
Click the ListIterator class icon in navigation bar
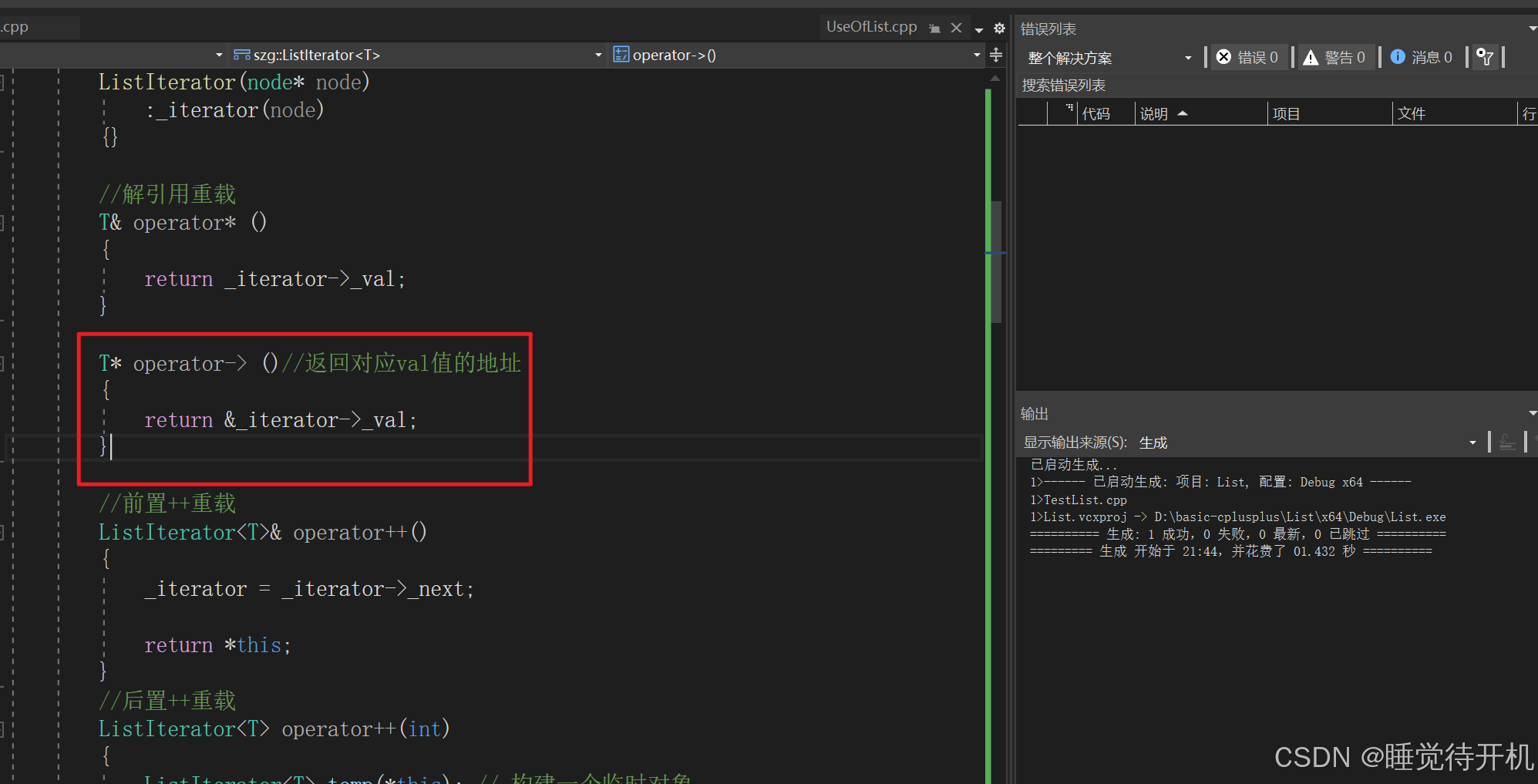(x=241, y=55)
